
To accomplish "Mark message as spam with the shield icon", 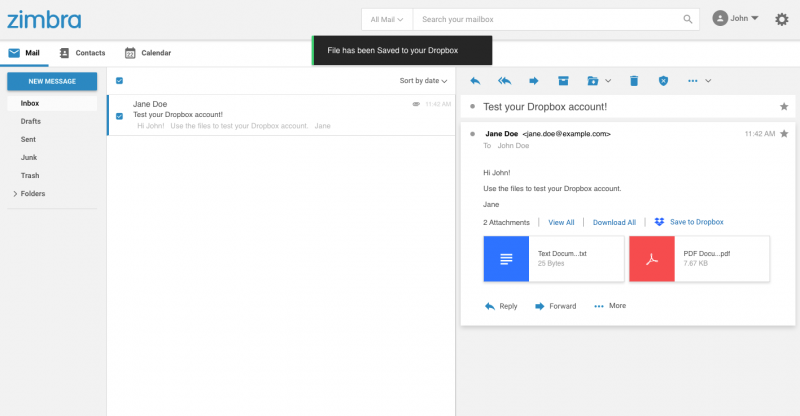I will tap(663, 81).
